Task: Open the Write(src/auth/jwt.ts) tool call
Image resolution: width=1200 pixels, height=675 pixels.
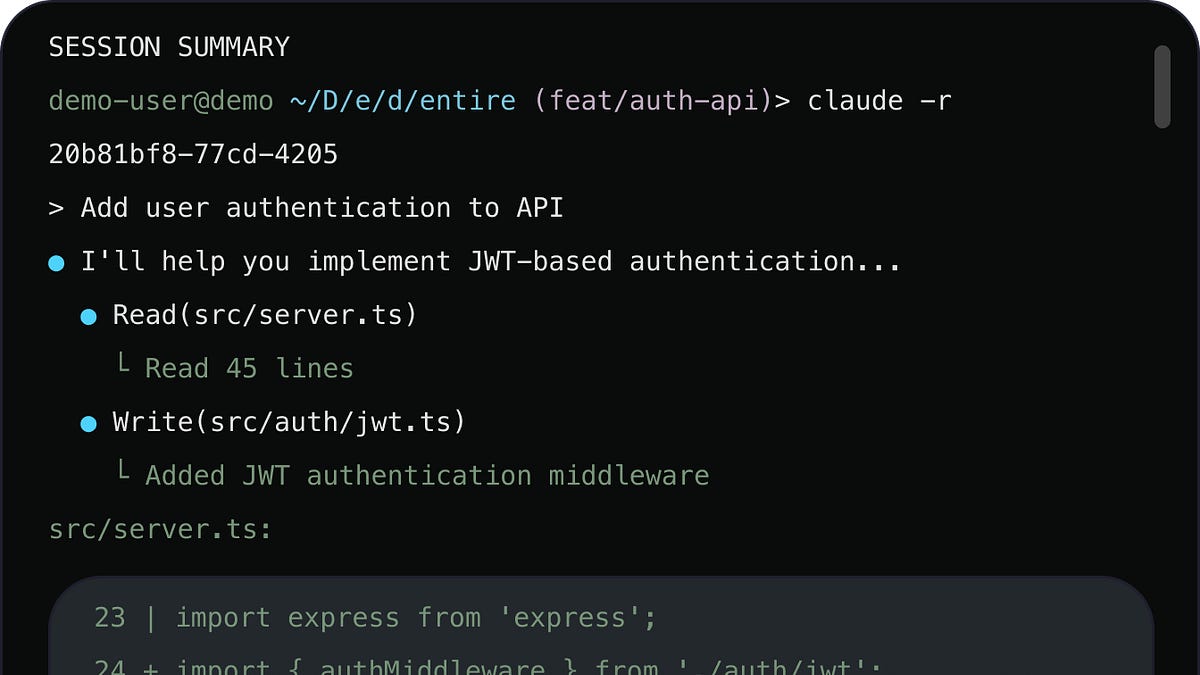Action: click(x=289, y=422)
